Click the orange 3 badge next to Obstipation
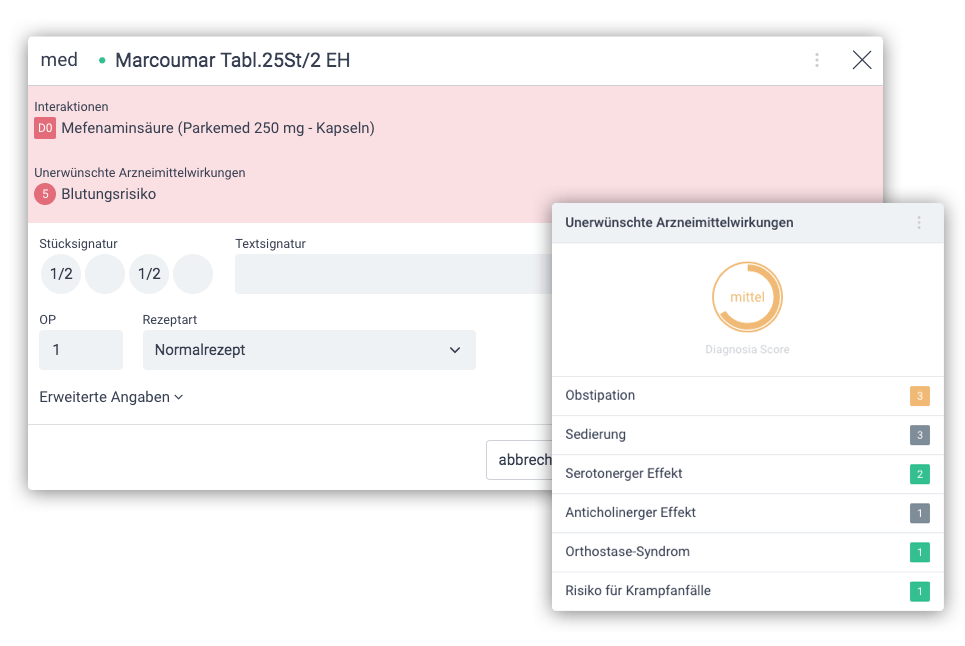The image size is (965, 646). coord(919,396)
